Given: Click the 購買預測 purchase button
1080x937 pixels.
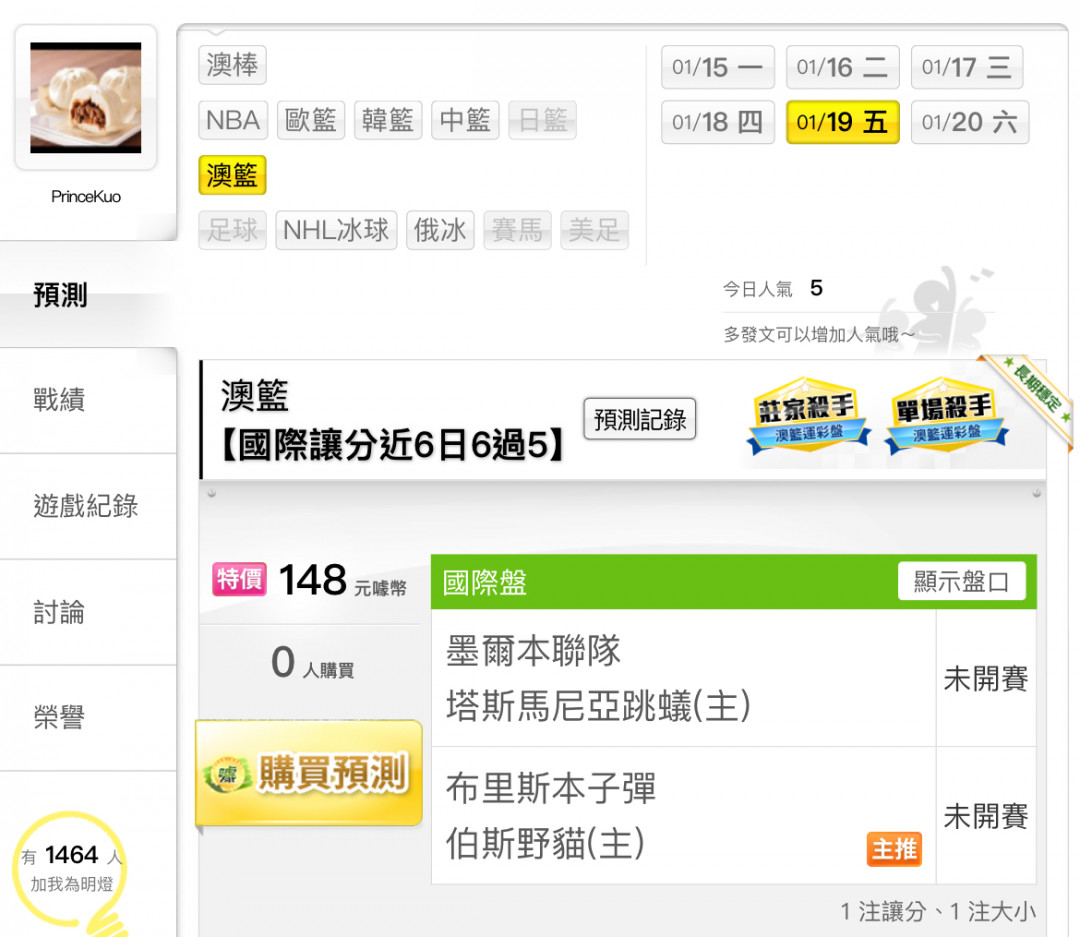Looking at the screenshot, I should 309,772.
